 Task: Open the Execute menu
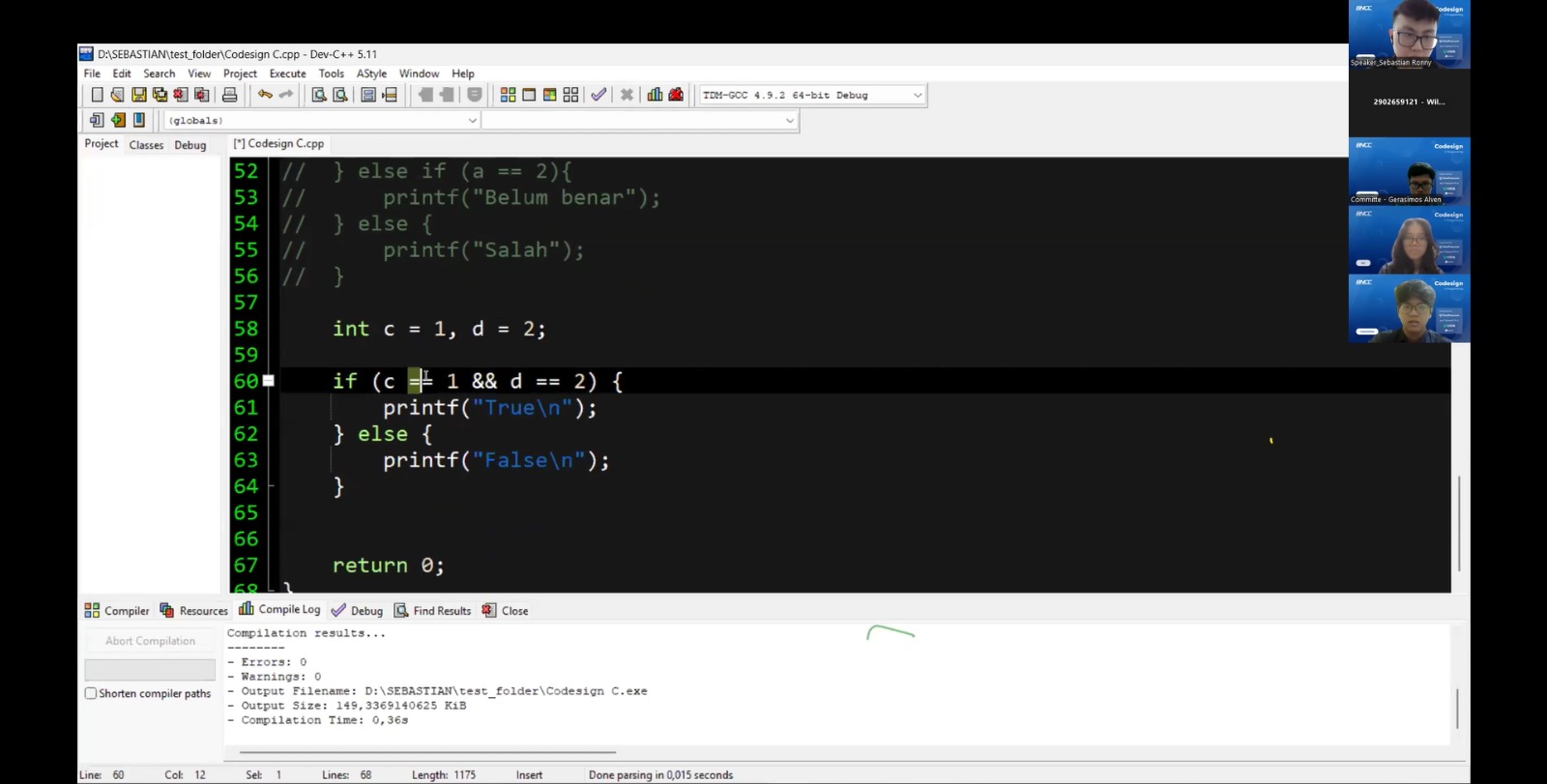[287, 73]
